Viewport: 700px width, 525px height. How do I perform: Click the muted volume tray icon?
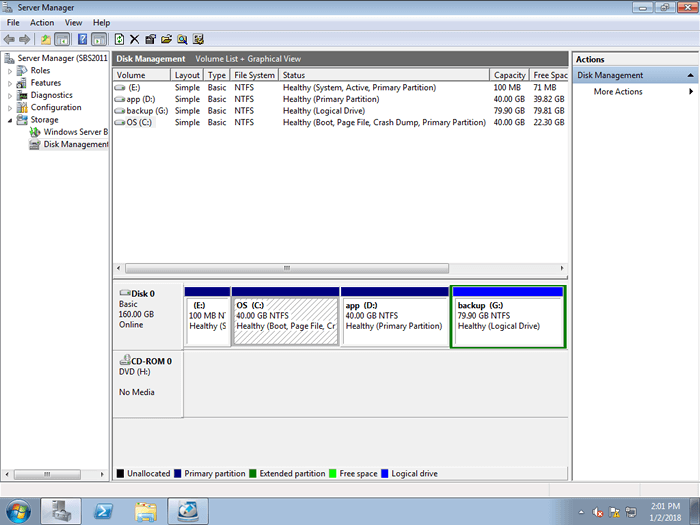598,512
